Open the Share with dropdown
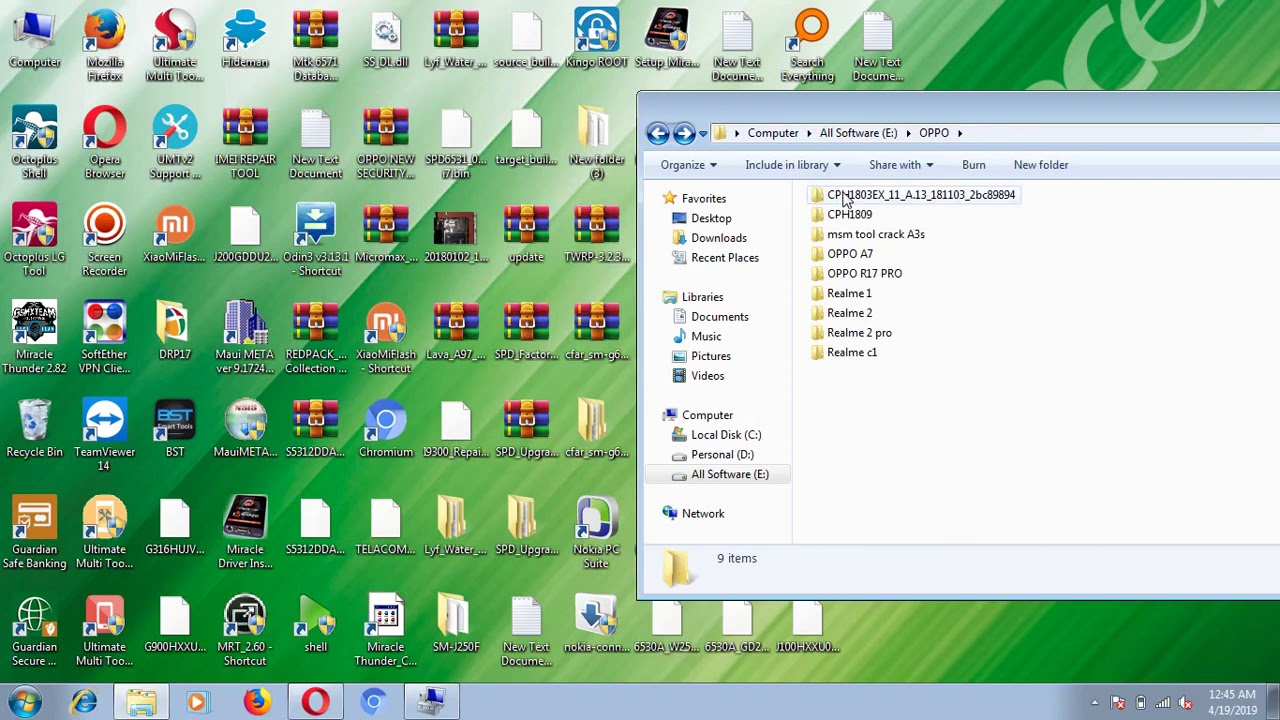 pos(901,165)
